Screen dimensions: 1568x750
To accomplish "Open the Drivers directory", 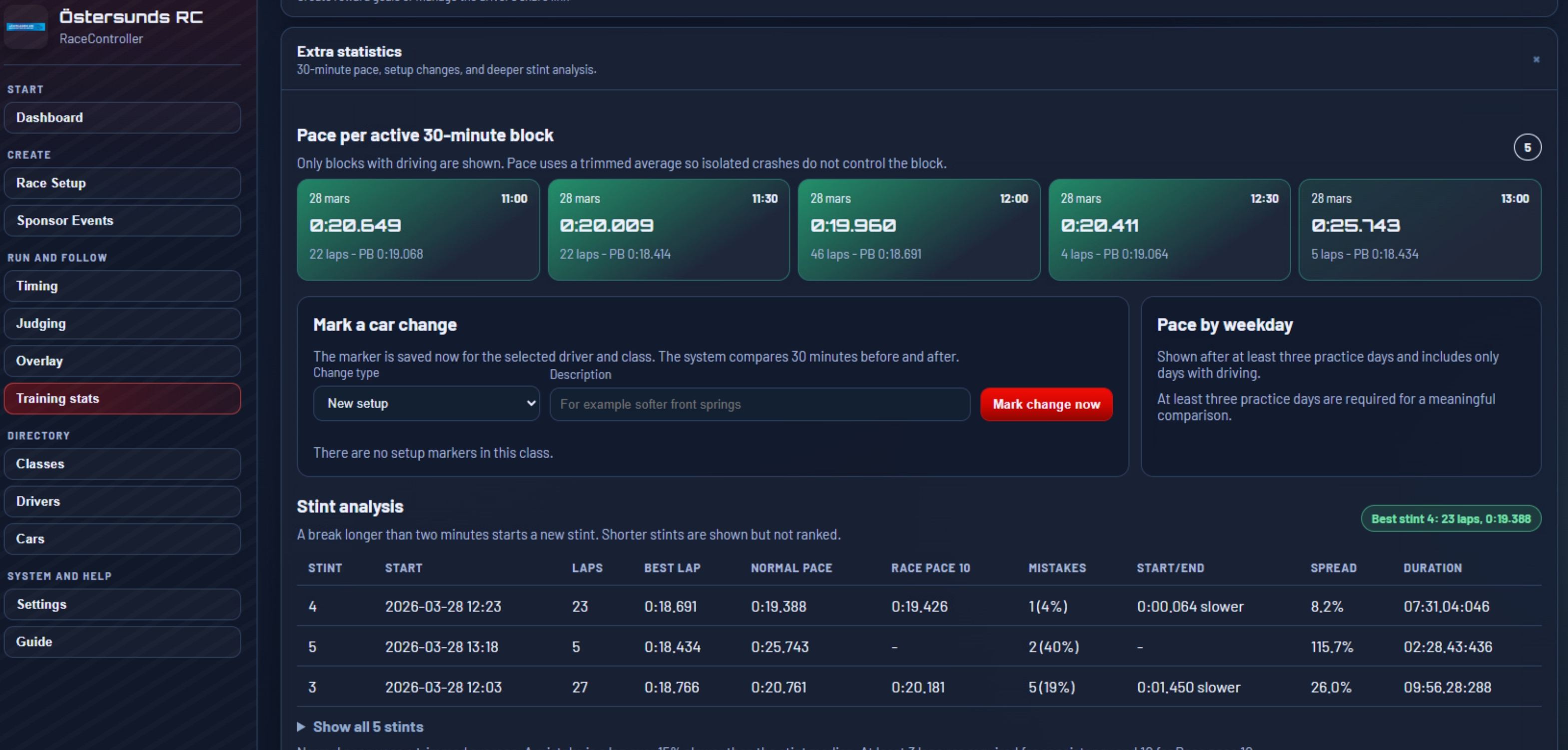I will [x=122, y=501].
